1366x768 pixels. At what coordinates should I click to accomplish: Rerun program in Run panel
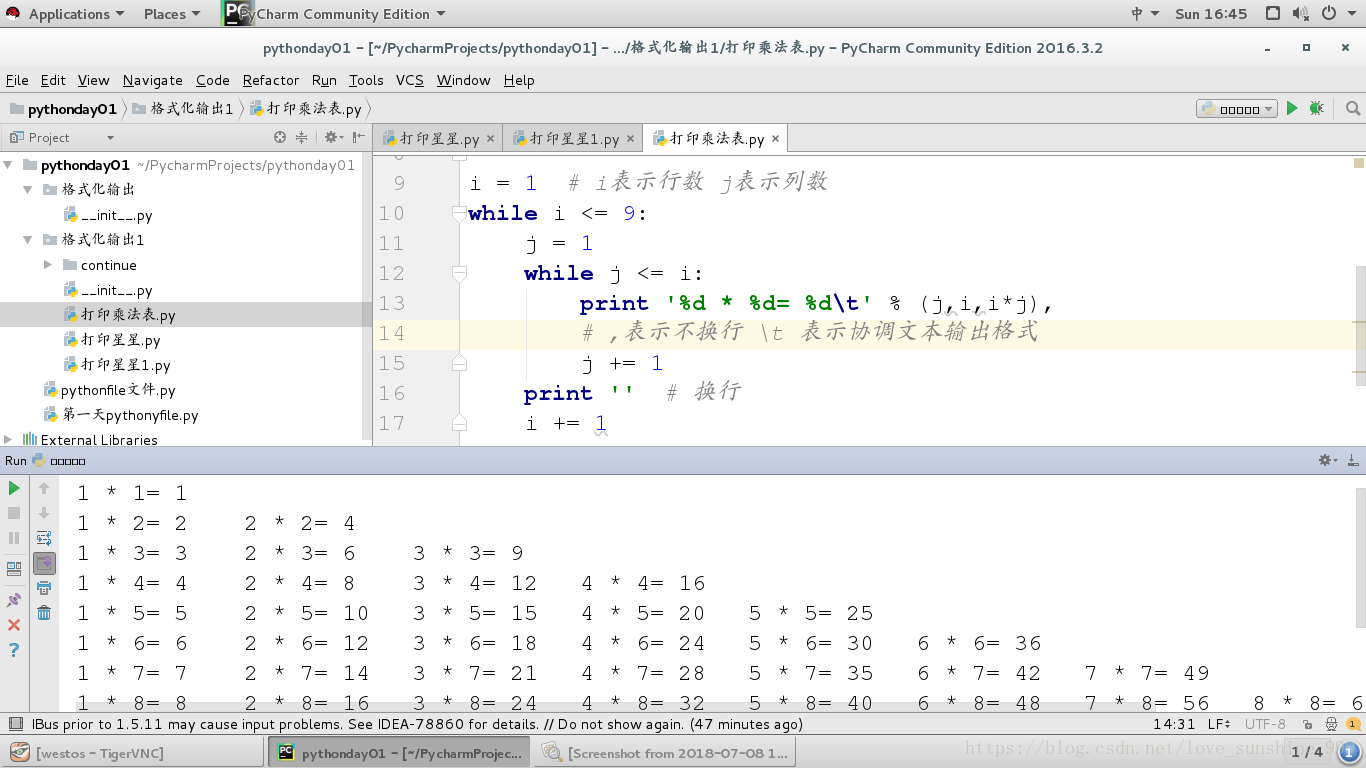pyautogui.click(x=14, y=488)
